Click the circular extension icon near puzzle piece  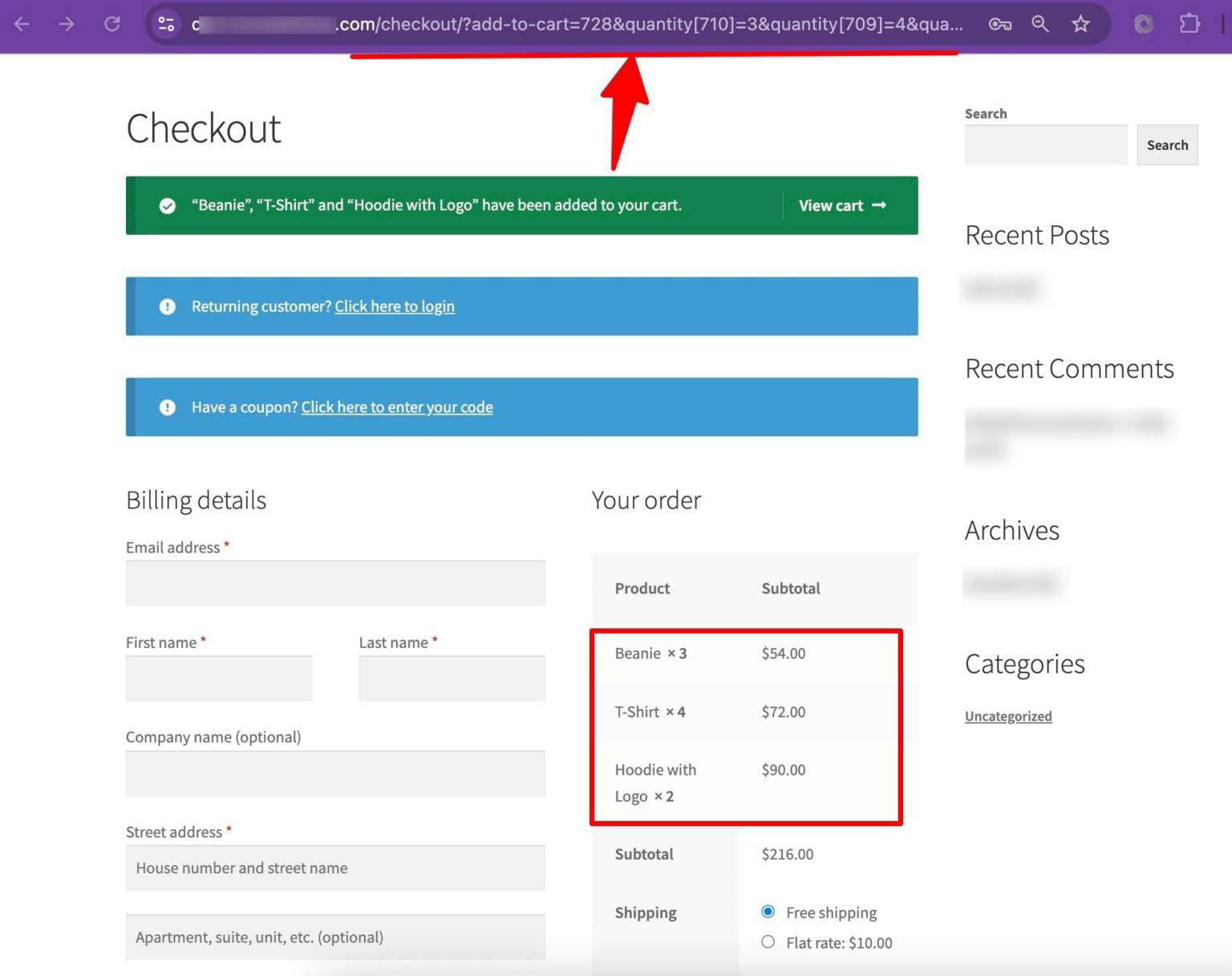pos(1142,25)
